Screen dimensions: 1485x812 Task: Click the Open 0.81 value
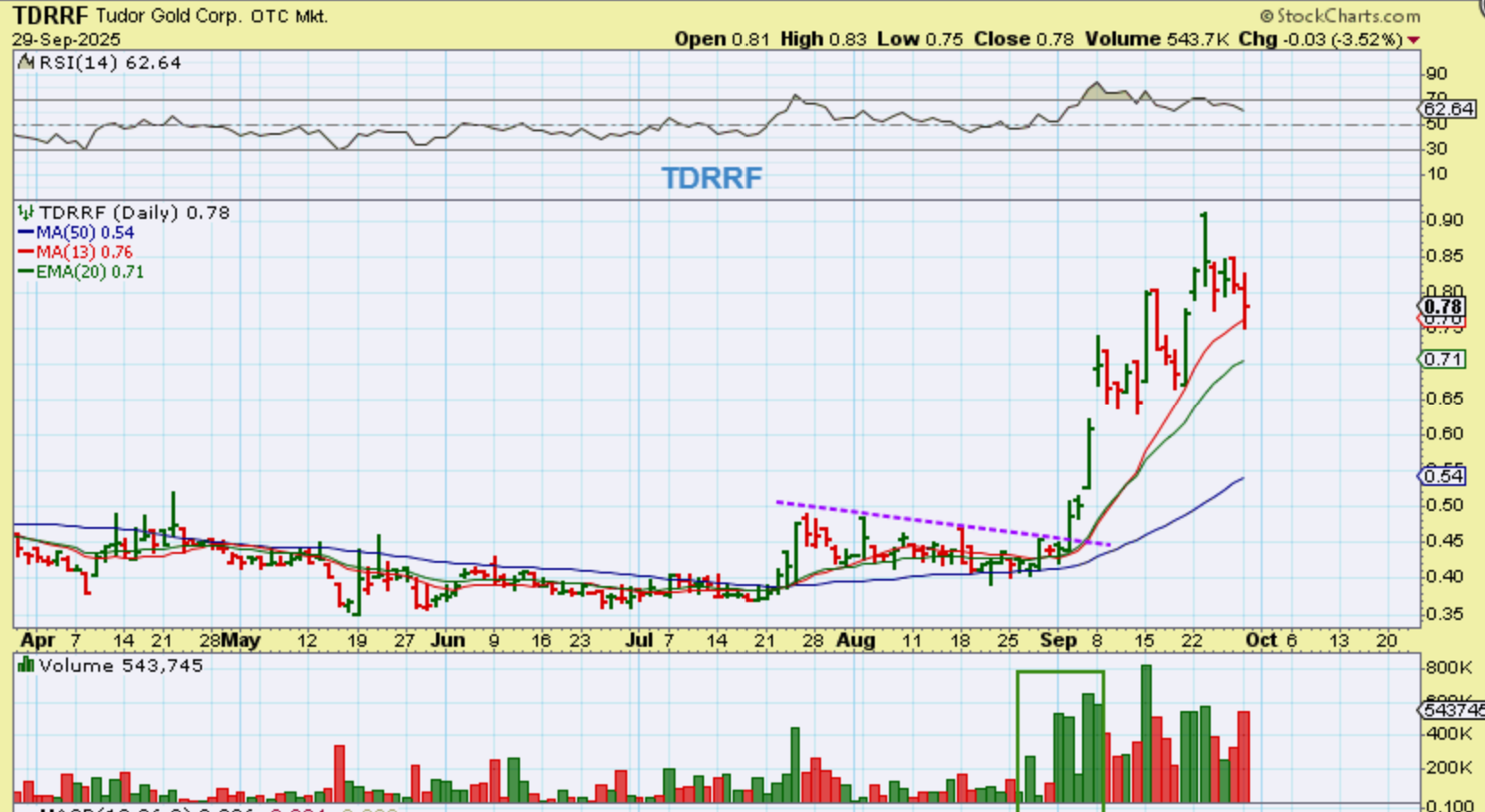[722, 39]
